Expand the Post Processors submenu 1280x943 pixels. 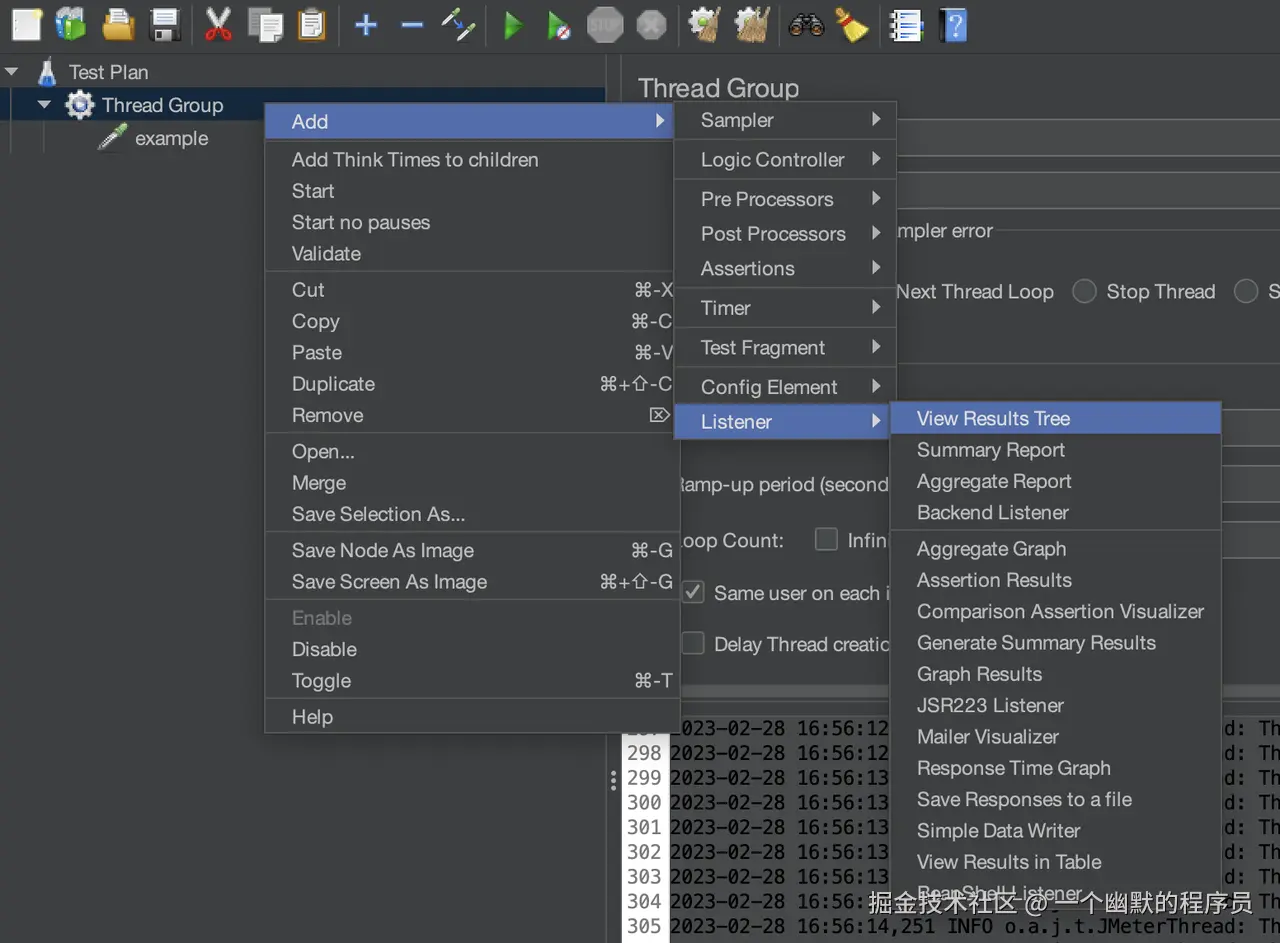(x=785, y=234)
